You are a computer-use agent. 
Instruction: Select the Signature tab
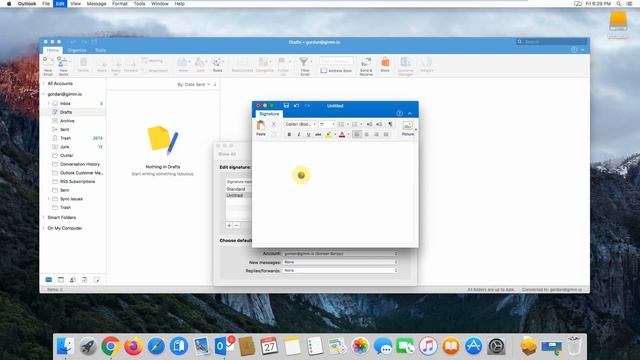click(x=269, y=114)
